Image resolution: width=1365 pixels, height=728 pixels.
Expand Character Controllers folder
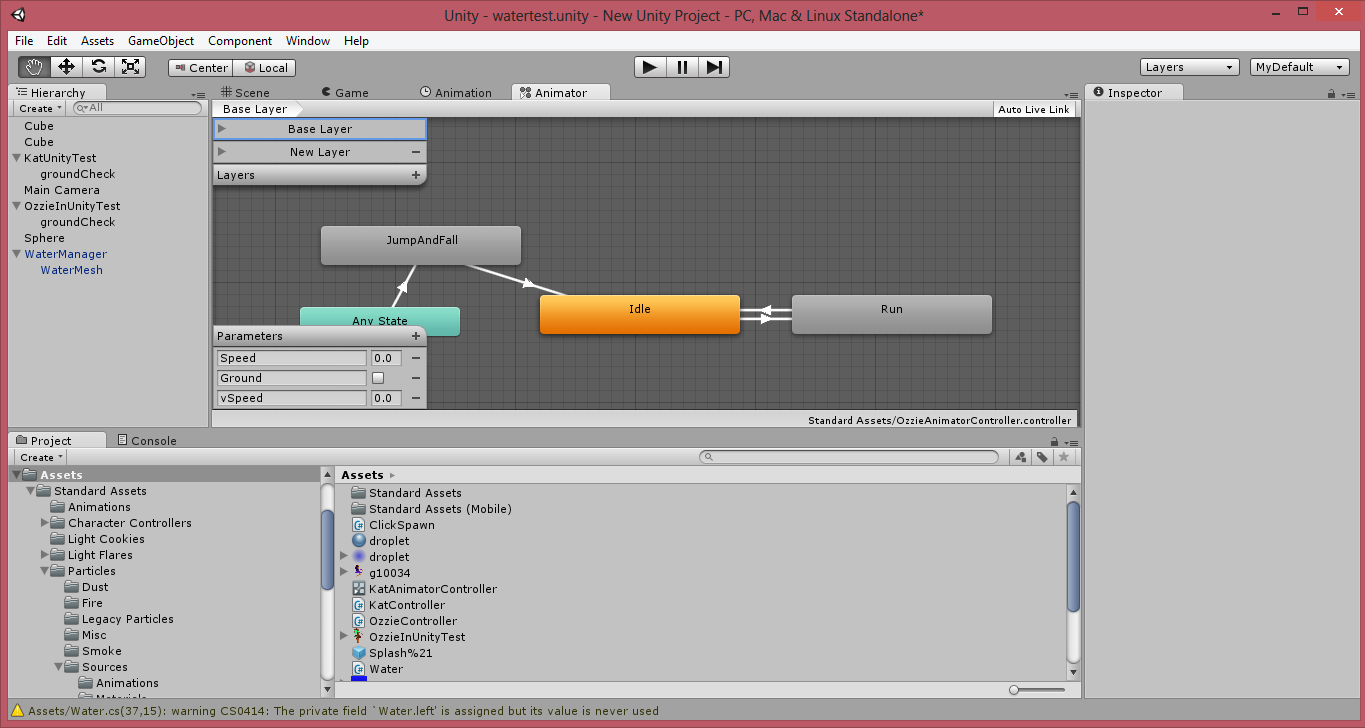click(44, 523)
